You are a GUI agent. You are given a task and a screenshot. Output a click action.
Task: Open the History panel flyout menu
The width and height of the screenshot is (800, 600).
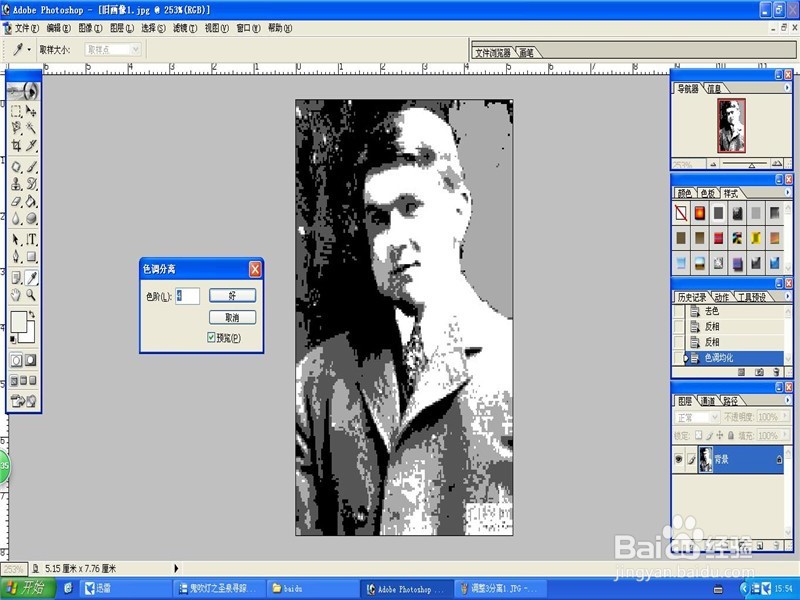pyautogui.click(x=787, y=296)
